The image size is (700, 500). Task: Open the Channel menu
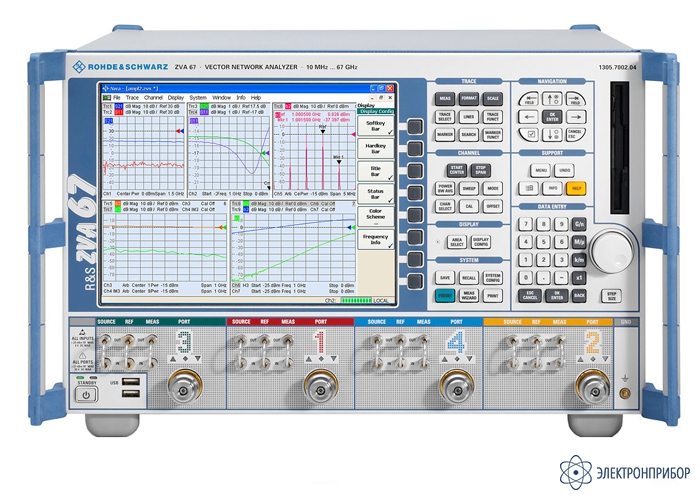(153, 97)
